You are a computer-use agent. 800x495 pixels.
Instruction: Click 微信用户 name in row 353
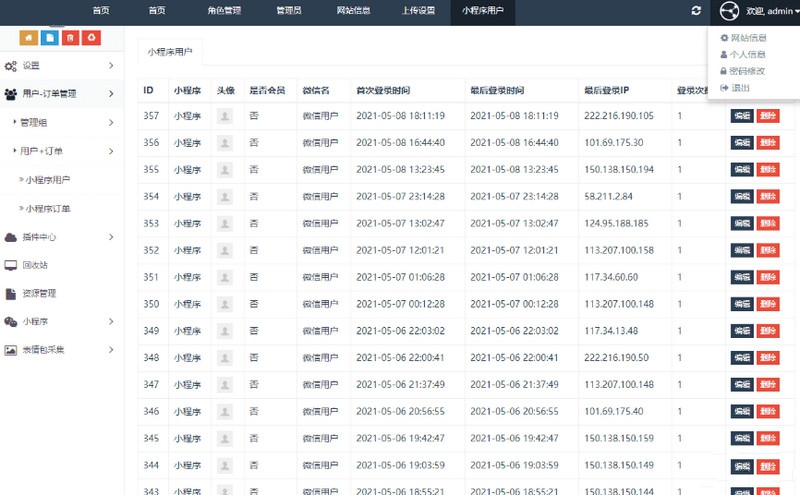320,224
